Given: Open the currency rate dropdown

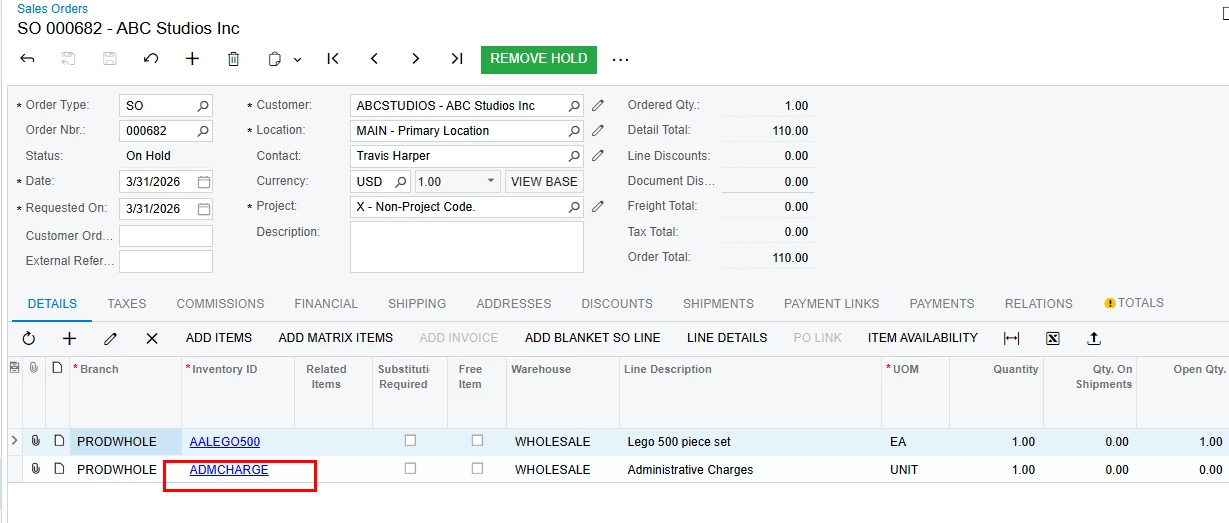Looking at the screenshot, I should coord(490,182).
